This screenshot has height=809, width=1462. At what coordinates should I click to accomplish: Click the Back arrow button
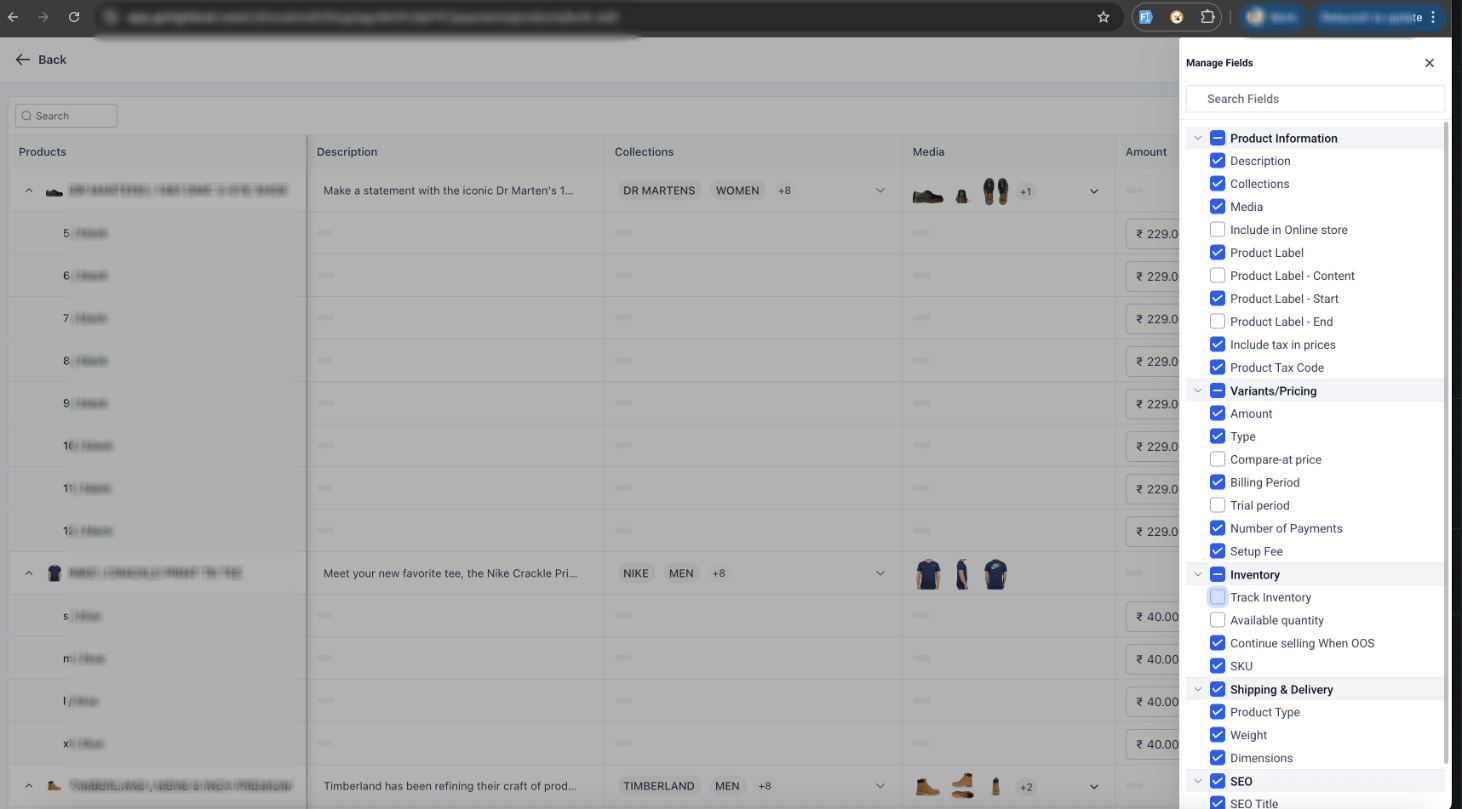[x=41, y=60]
